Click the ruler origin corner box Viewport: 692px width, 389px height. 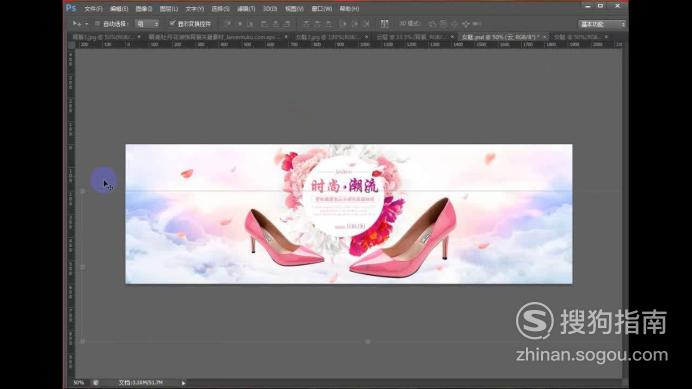(71, 45)
